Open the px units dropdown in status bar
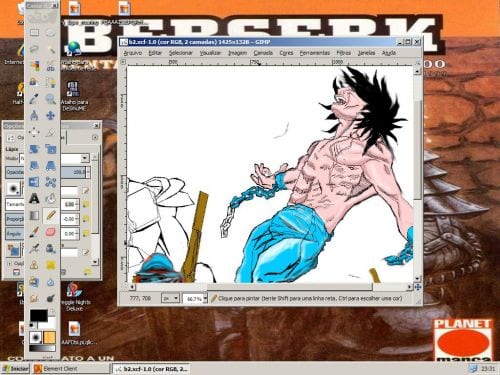Viewport: 500px width, 375px height. [x=170, y=298]
